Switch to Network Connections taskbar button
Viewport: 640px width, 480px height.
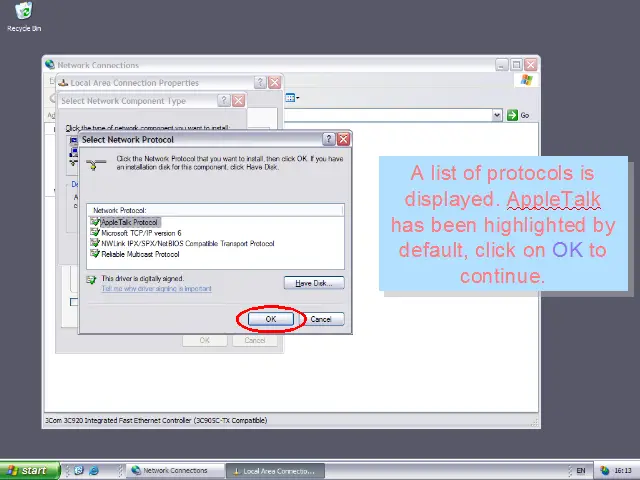[175, 471]
